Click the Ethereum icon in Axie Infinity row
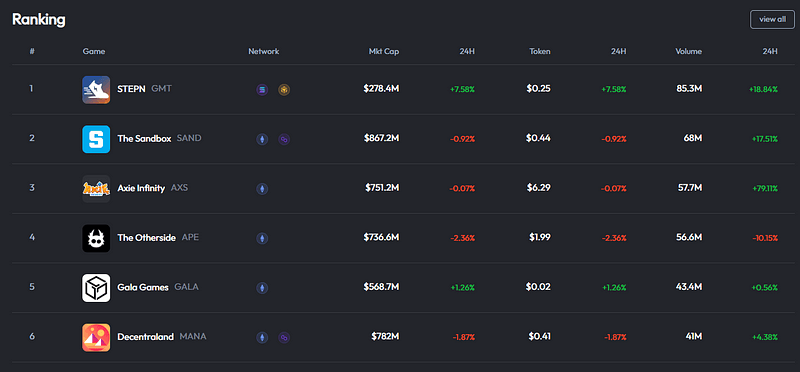800x372 pixels. click(x=262, y=189)
